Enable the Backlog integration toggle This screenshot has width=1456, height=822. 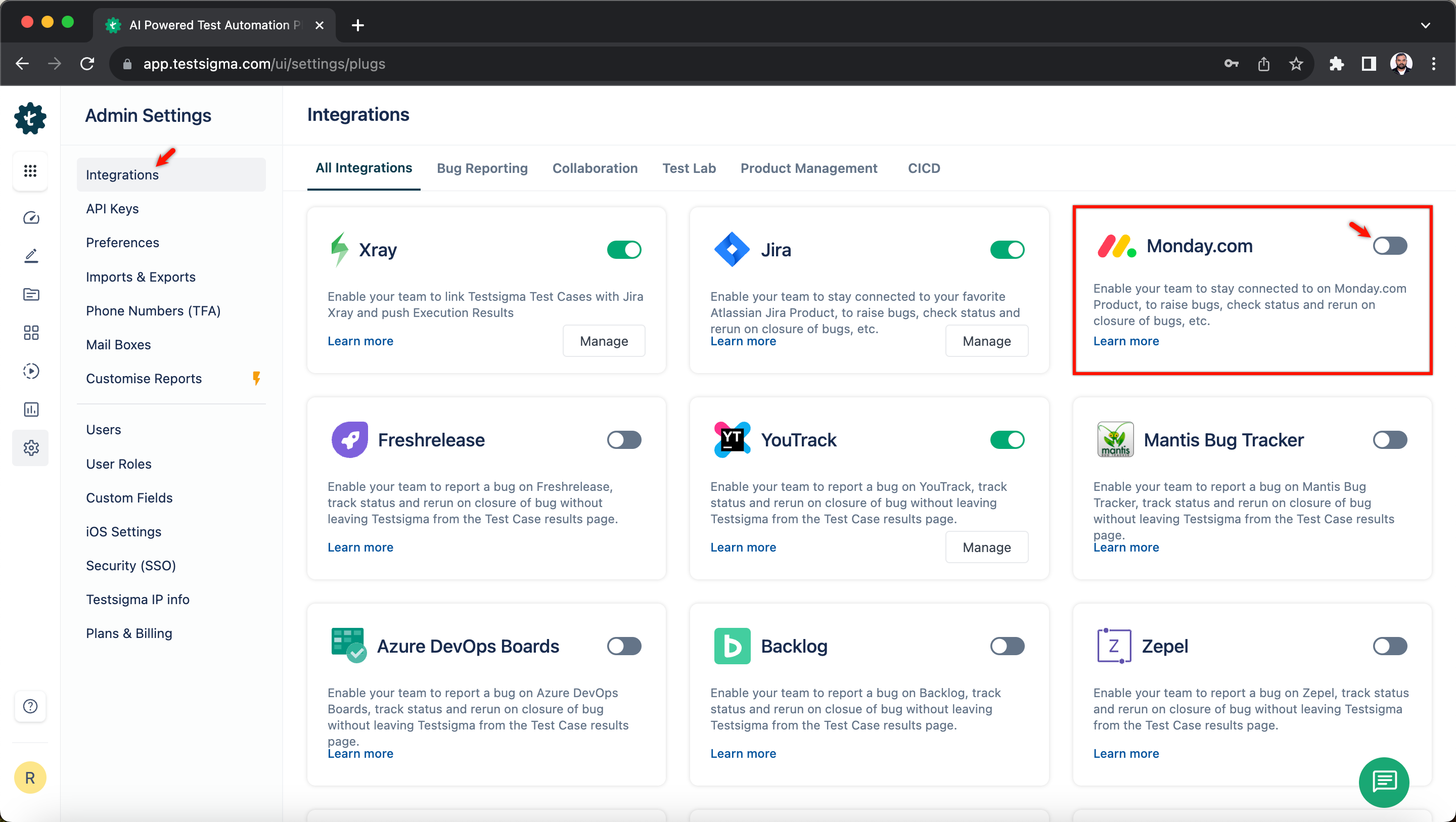(1007, 646)
